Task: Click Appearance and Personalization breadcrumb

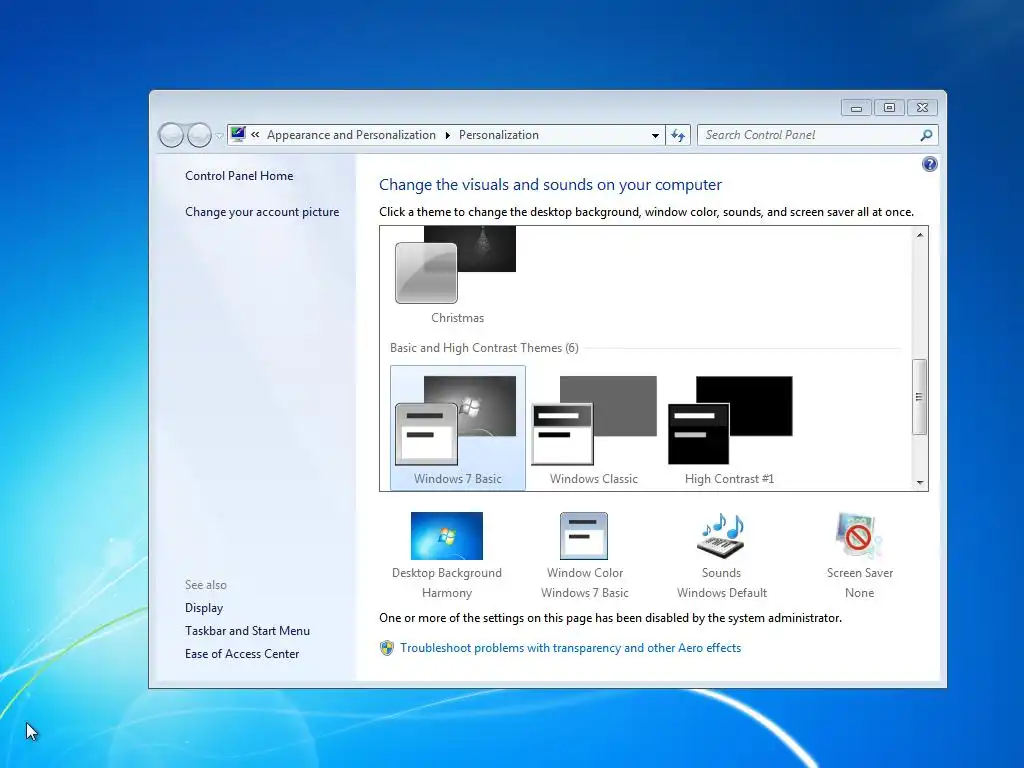Action: pyautogui.click(x=351, y=135)
